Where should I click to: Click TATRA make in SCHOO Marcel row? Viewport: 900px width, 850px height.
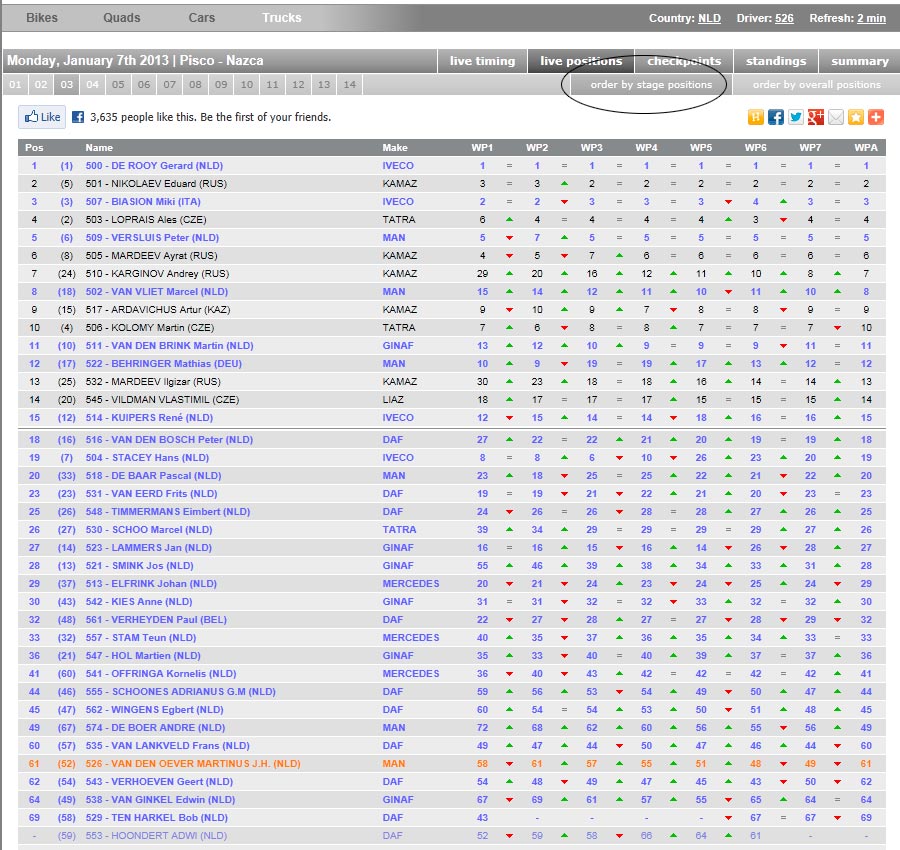point(399,530)
